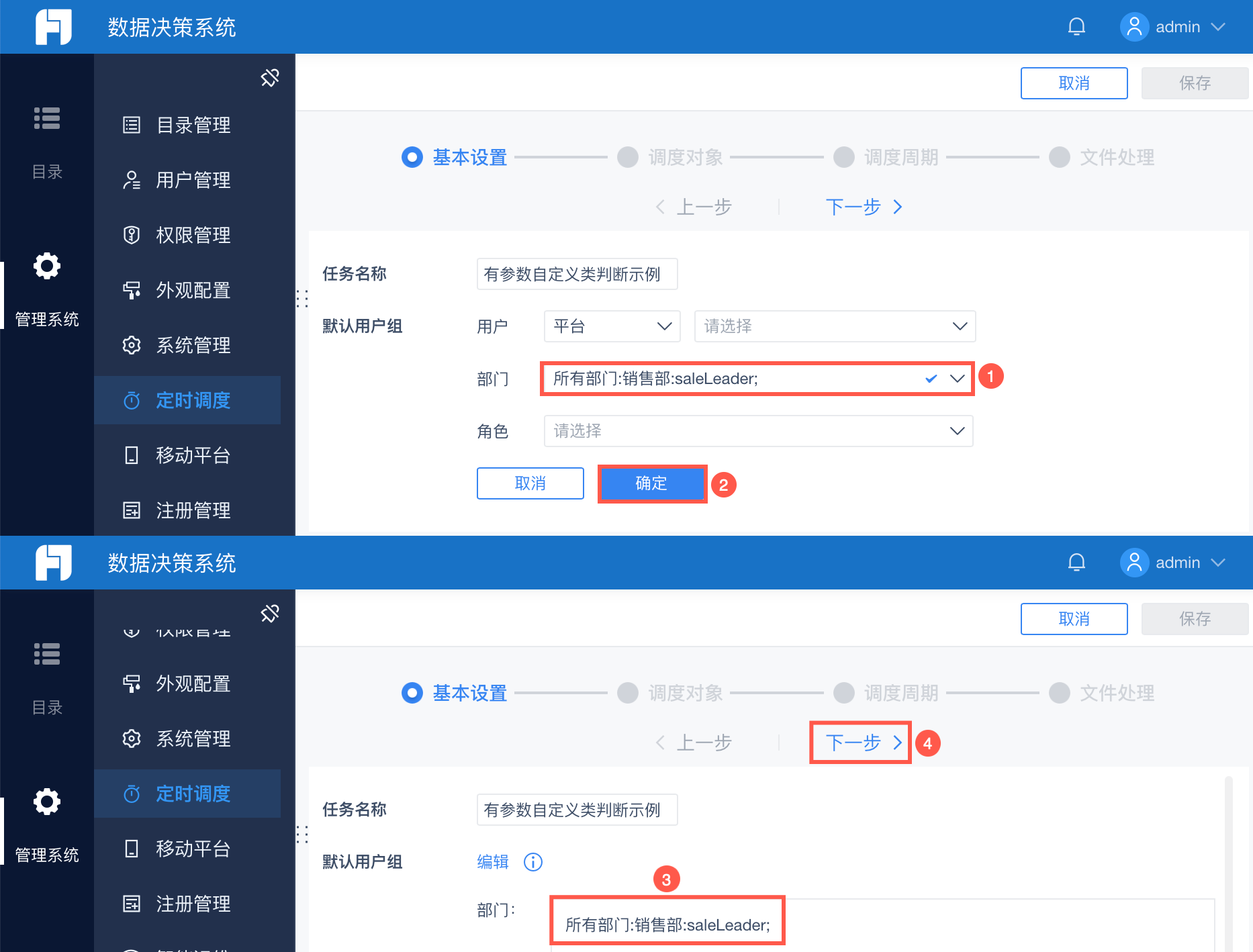Image resolution: width=1253 pixels, height=952 pixels.
Task: Click the 权限管理 shield icon
Action: [132, 235]
